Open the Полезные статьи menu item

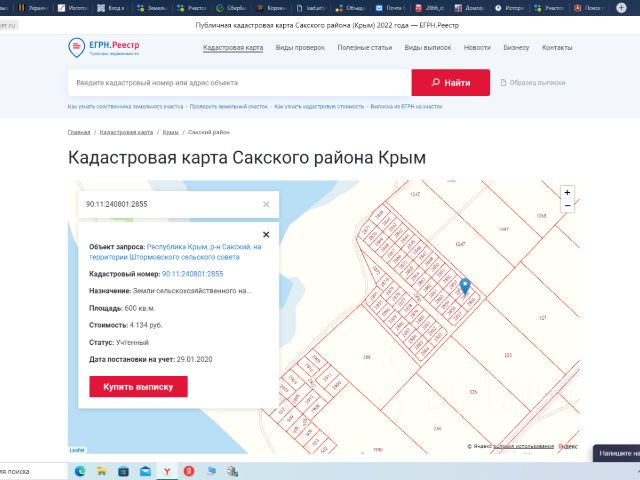[x=364, y=48]
